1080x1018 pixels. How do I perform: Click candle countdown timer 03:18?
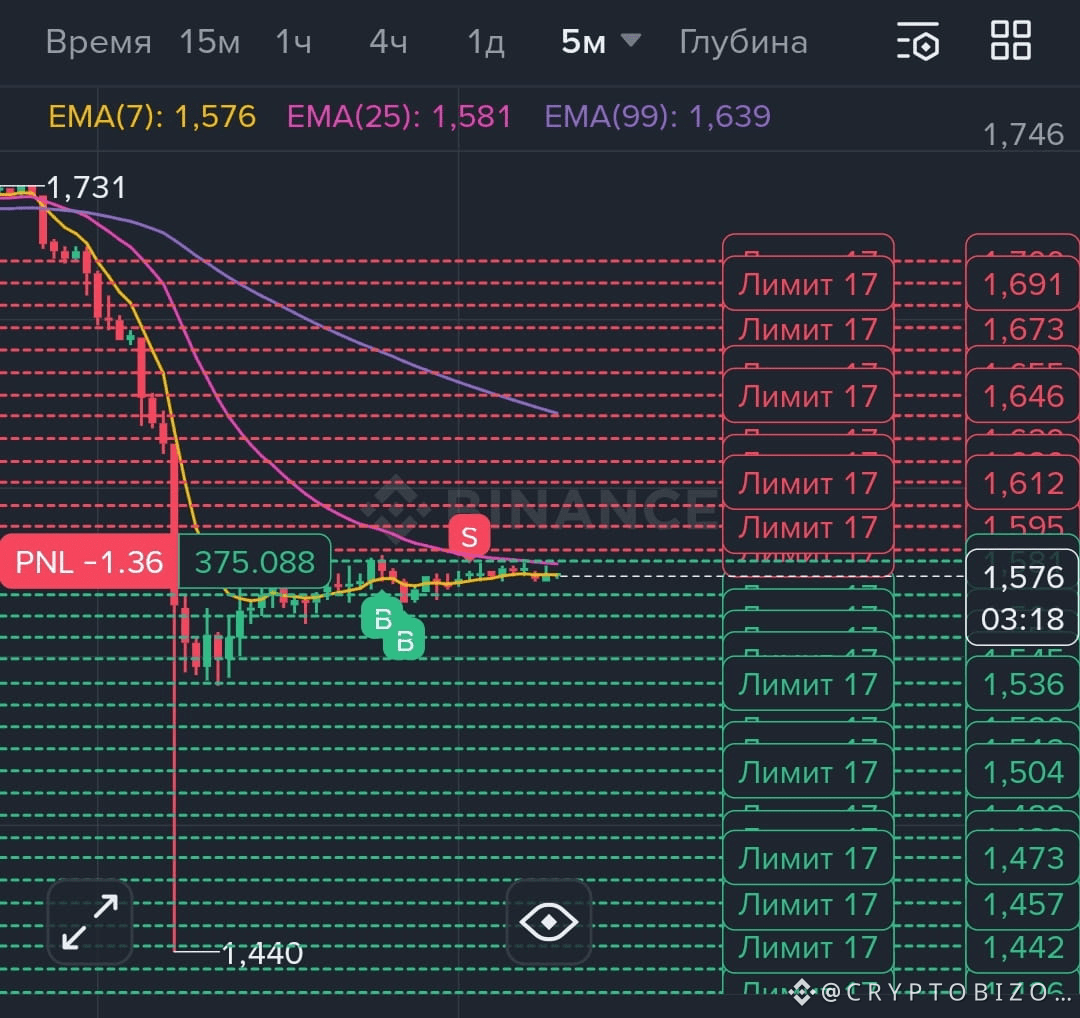pos(1023,619)
